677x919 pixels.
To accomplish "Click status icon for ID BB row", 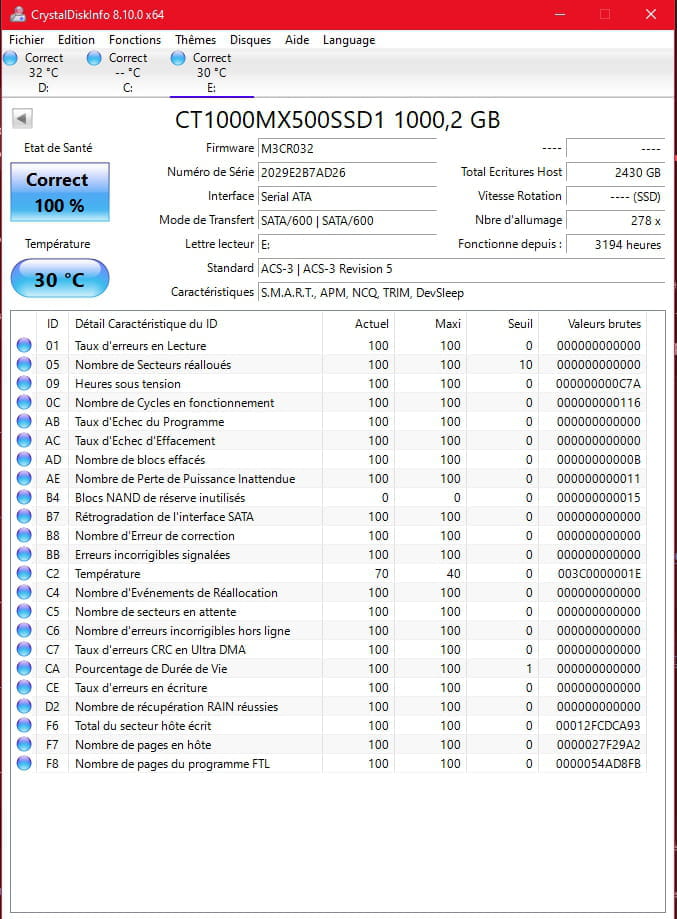I will click(24, 554).
